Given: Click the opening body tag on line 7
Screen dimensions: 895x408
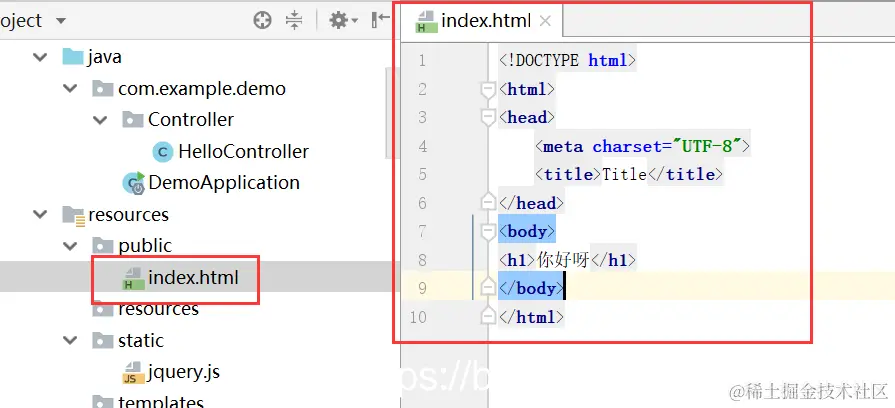Looking at the screenshot, I should pos(527,232).
